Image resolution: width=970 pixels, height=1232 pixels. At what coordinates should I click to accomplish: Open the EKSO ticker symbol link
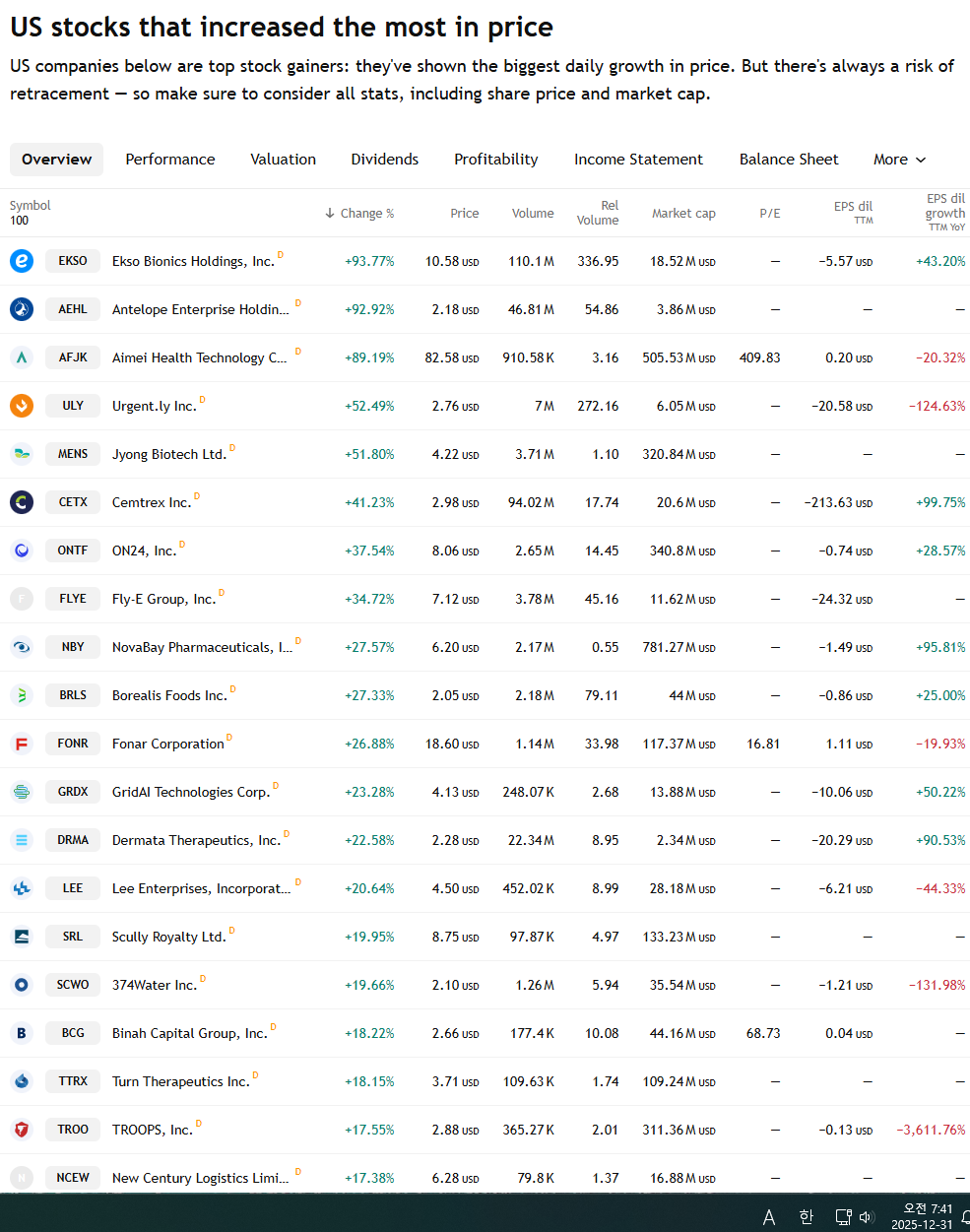73,261
